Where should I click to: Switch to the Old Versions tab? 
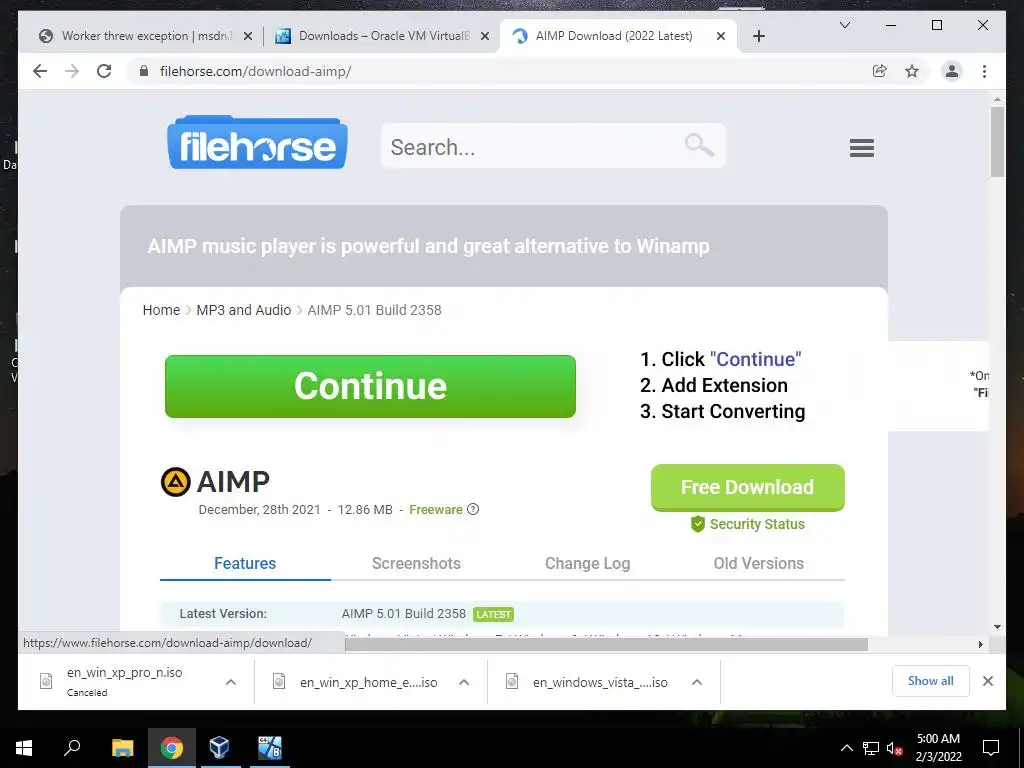coord(758,563)
